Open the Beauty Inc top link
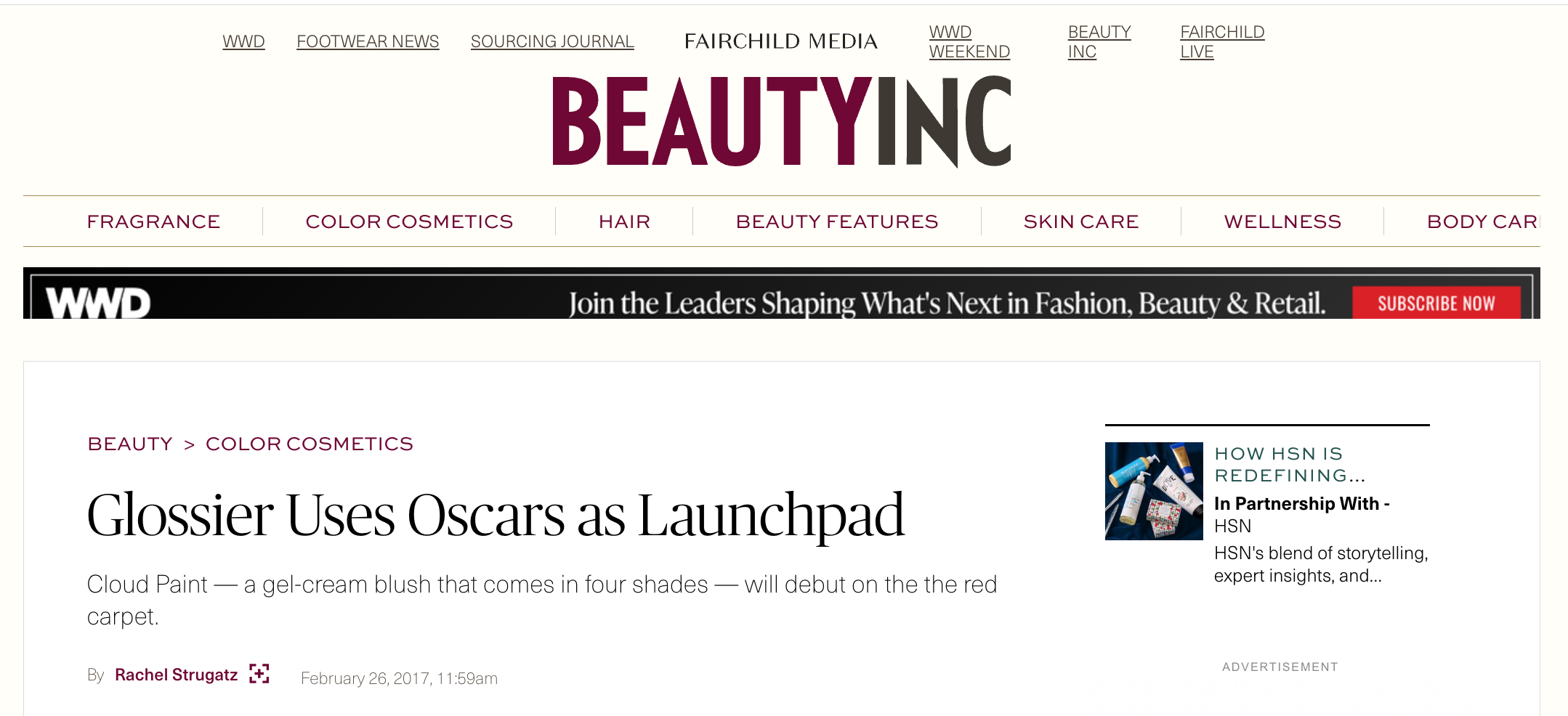1568x716 pixels. [1099, 42]
